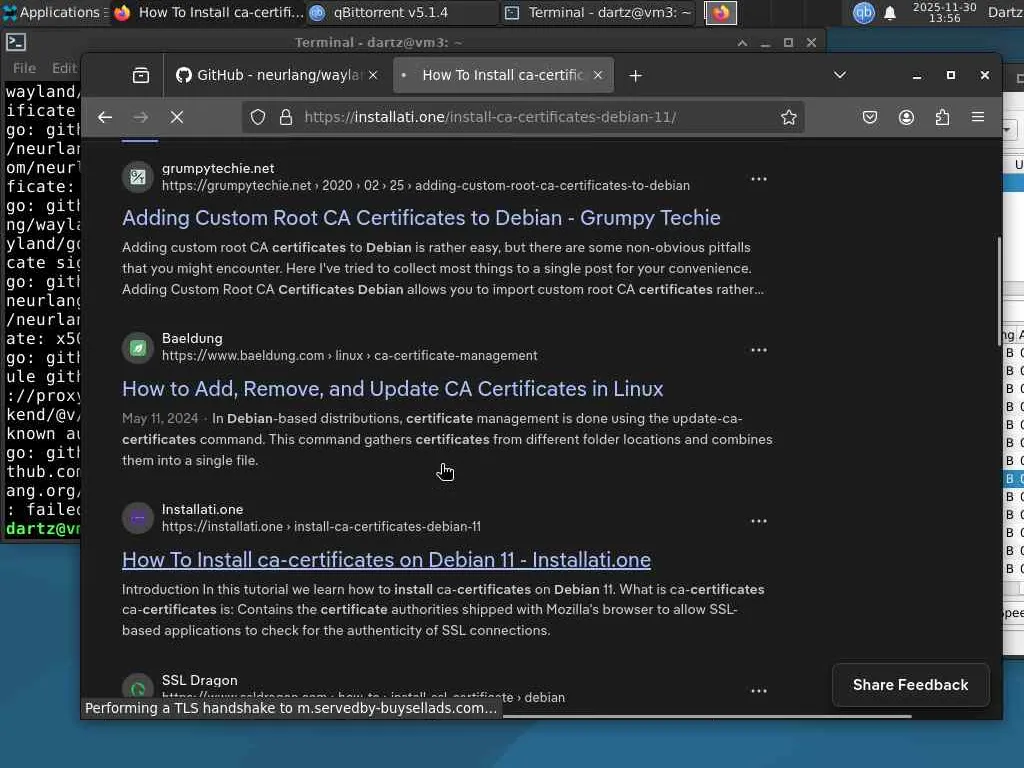Viewport: 1024px width, 768px height.
Task: Click Installati.one site favicon
Action: pos(138,519)
